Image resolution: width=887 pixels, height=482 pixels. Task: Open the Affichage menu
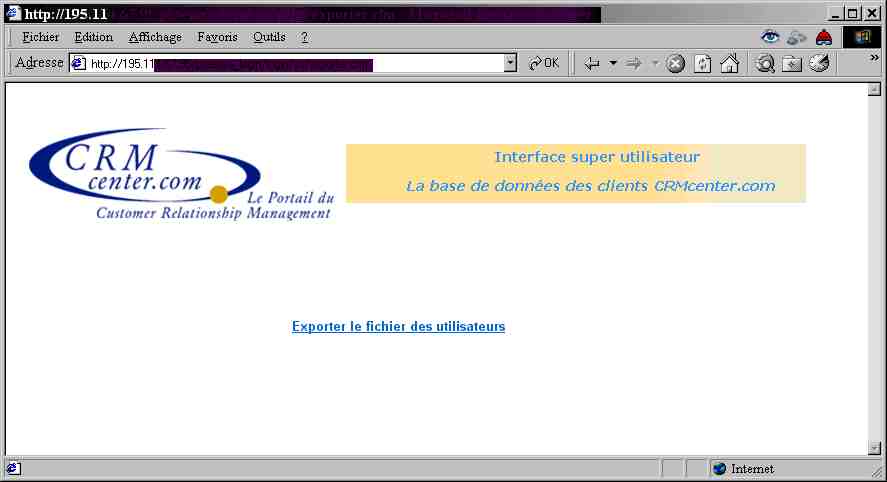155,37
